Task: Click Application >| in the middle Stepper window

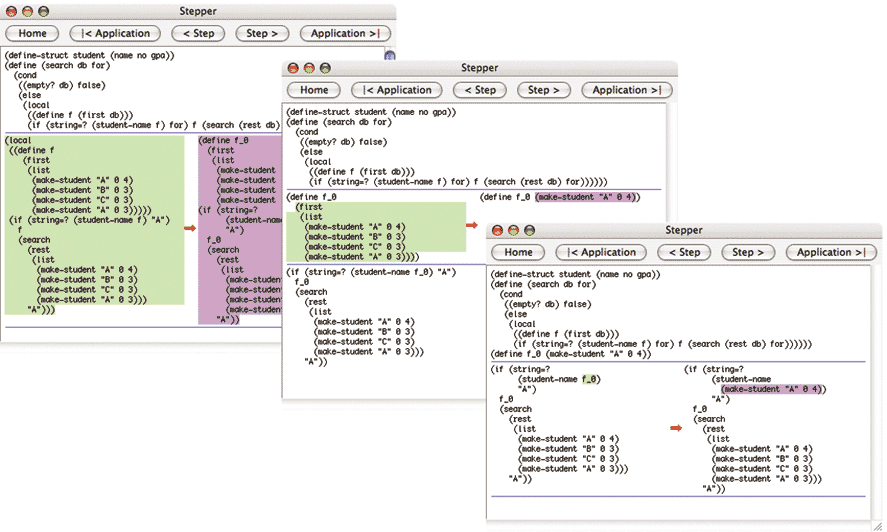Action: click(x=627, y=90)
